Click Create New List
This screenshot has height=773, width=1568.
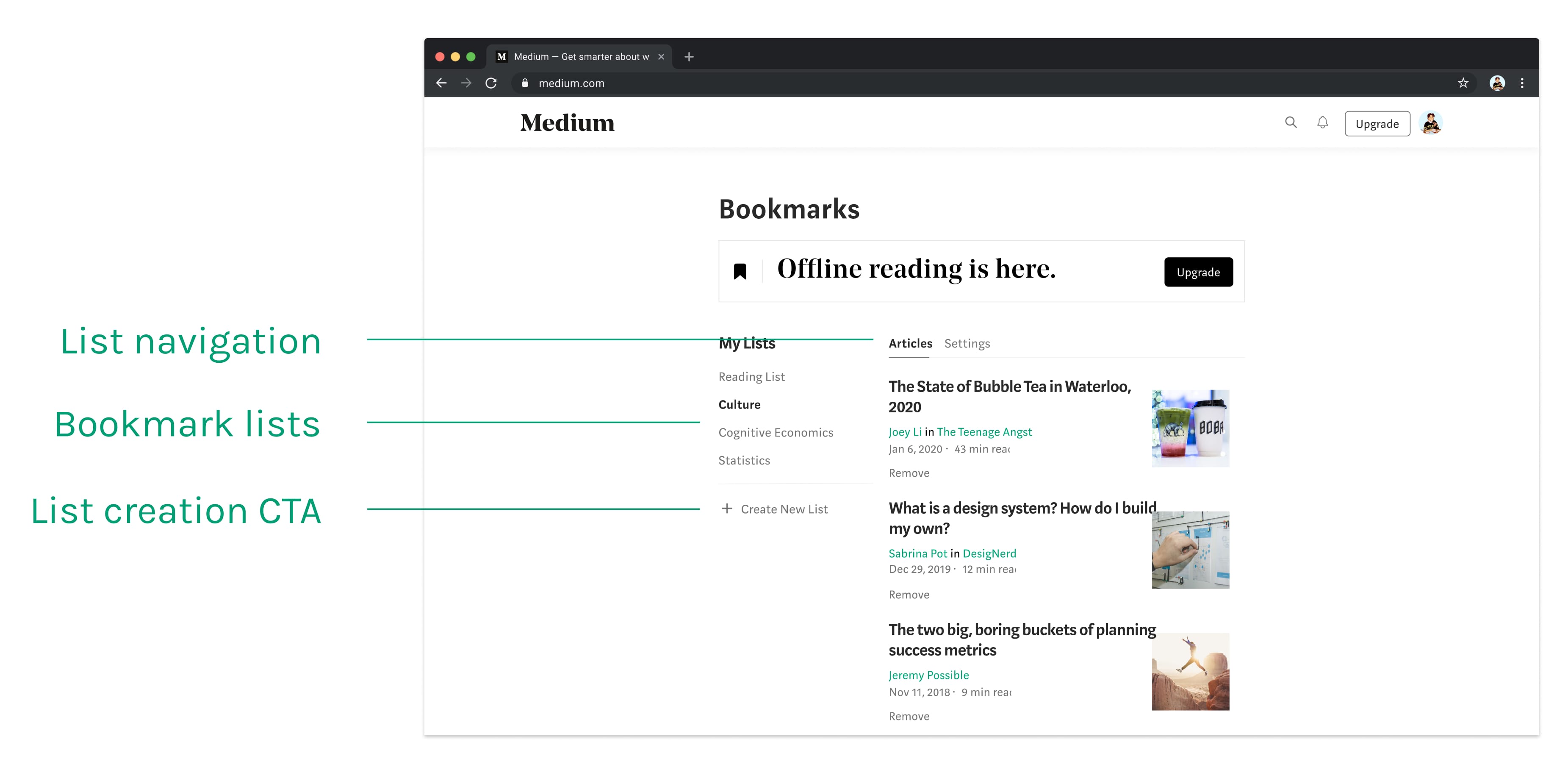784,509
